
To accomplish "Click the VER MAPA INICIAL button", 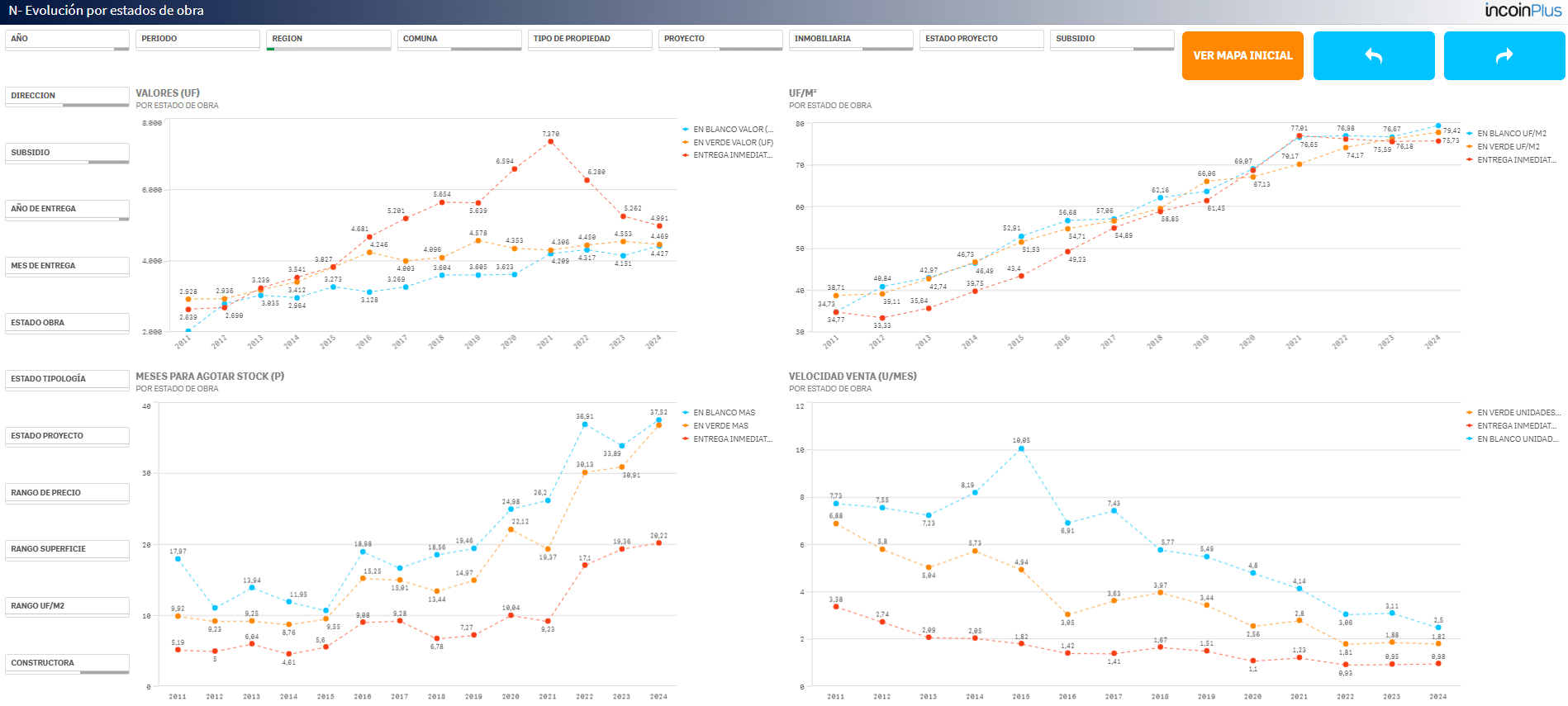I will [x=1243, y=55].
